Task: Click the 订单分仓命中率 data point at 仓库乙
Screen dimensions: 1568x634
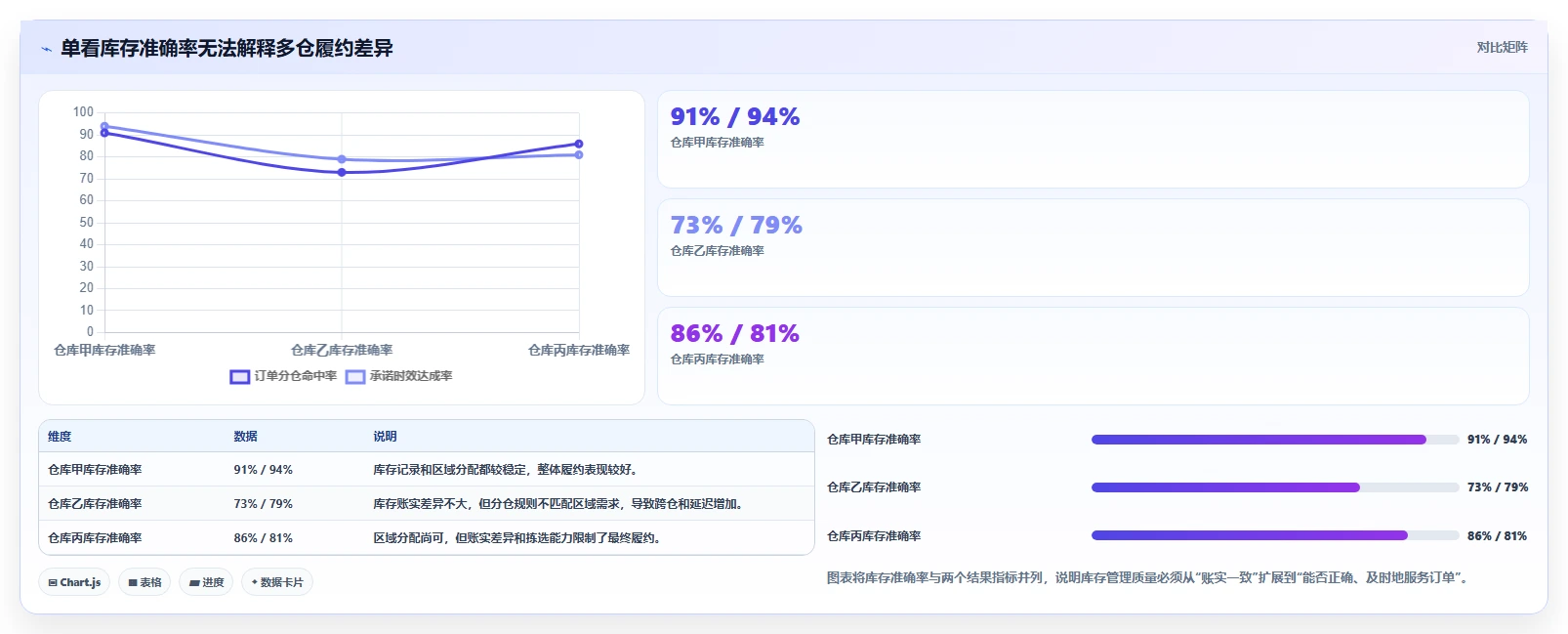Action: point(342,172)
